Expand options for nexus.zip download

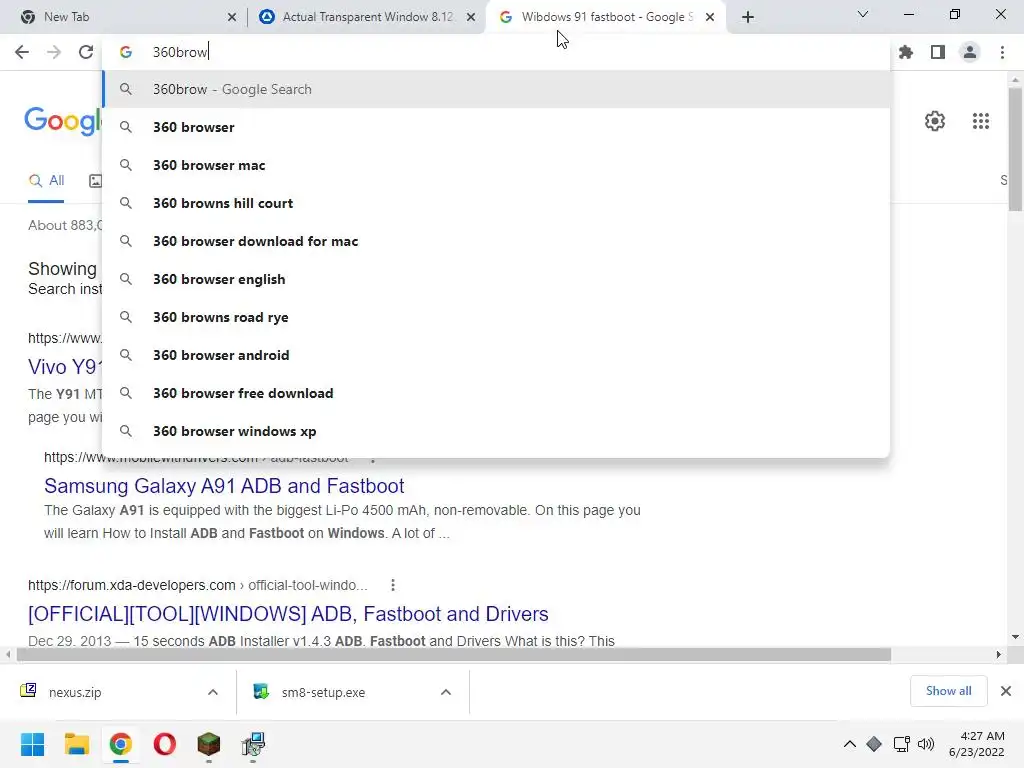point(213,692)
